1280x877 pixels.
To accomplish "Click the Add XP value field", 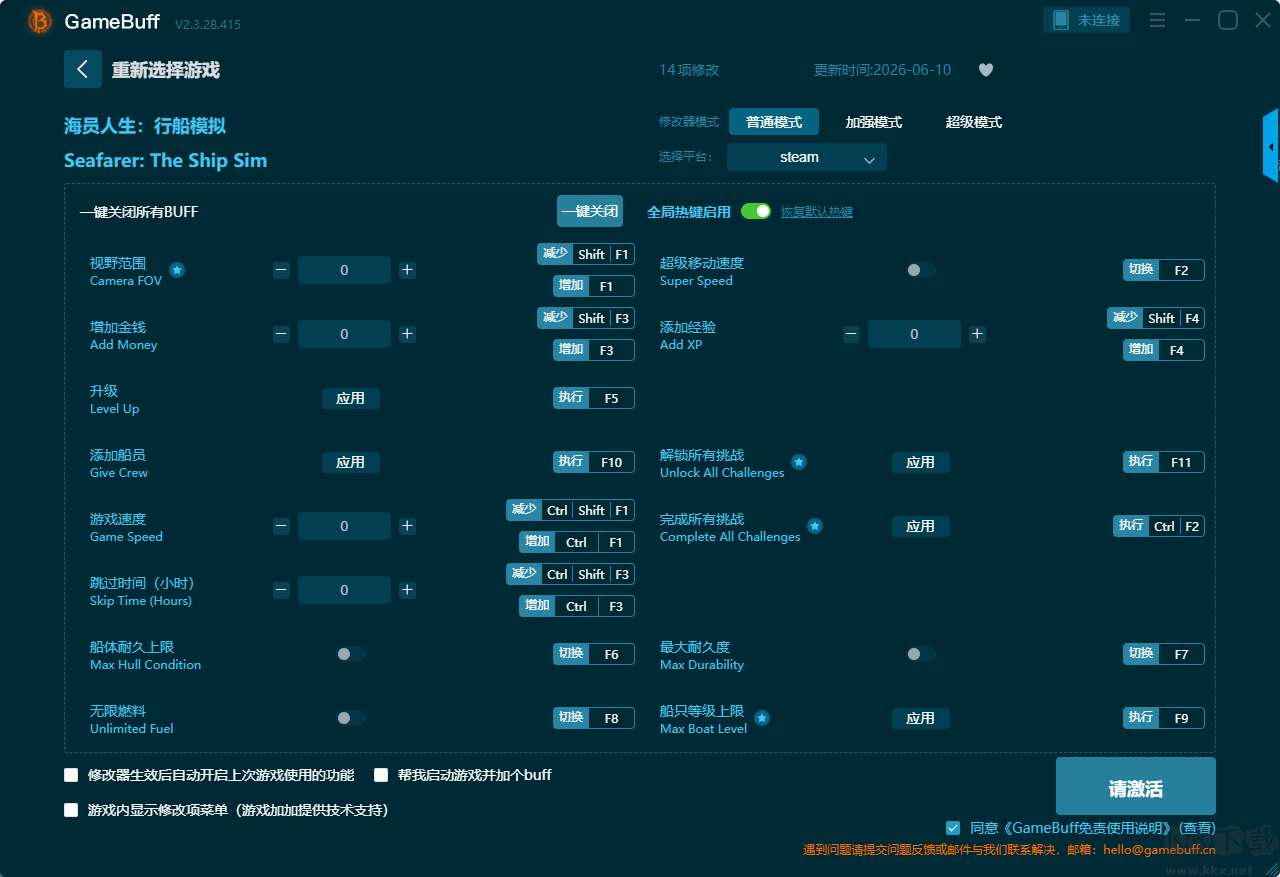I will click(x=914, y=334).
